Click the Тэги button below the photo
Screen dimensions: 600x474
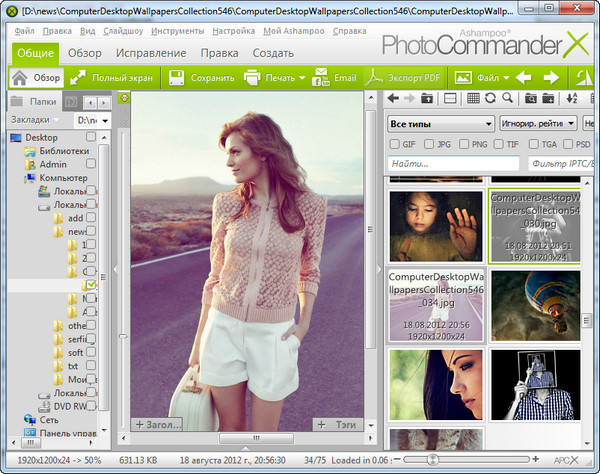tap(335, 425)
